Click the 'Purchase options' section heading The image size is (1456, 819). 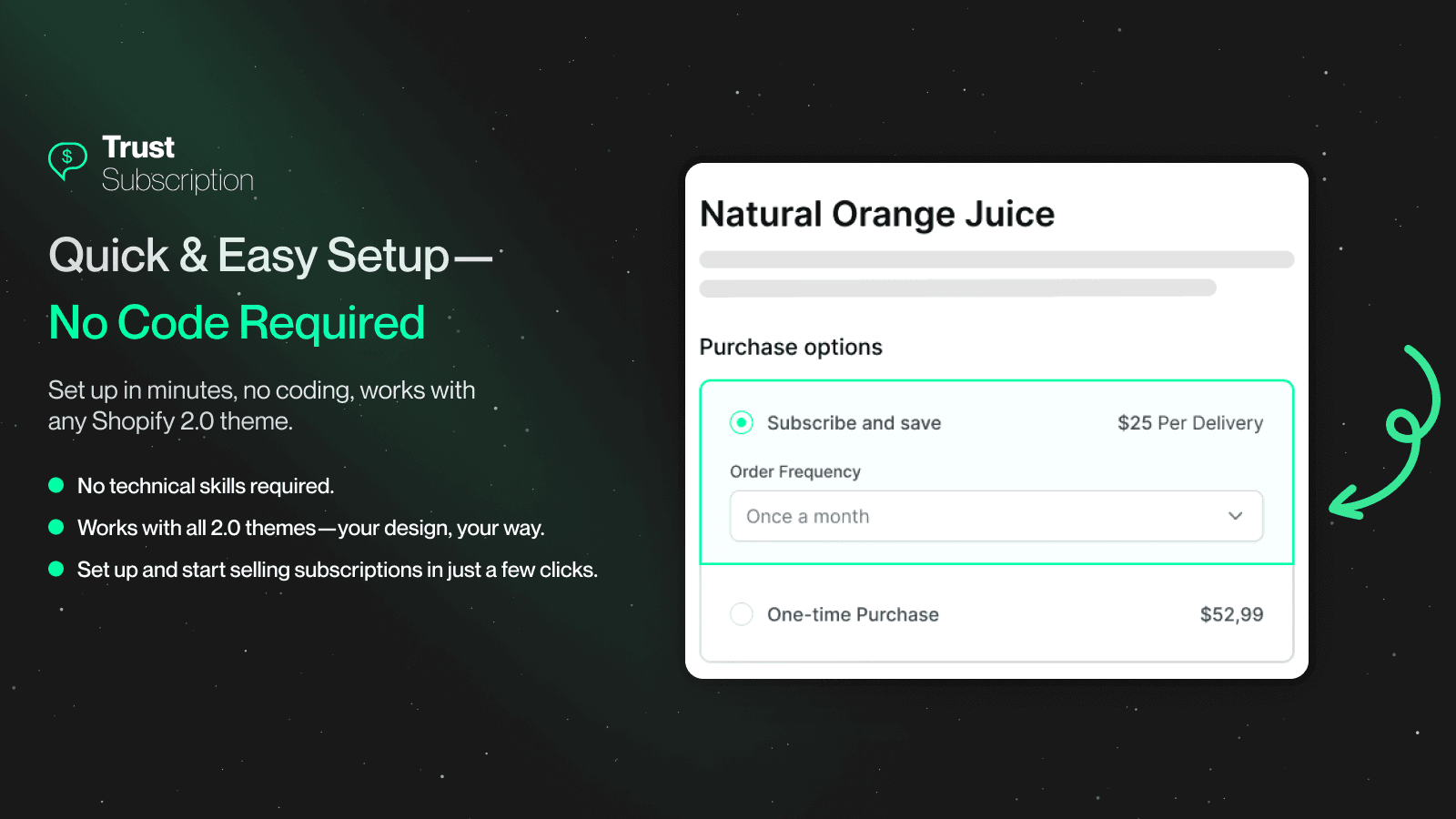tap(791, 348)
